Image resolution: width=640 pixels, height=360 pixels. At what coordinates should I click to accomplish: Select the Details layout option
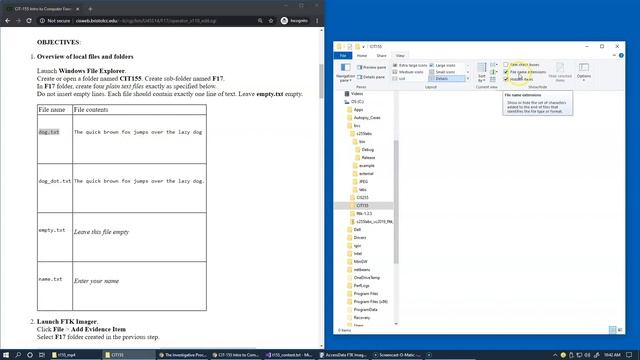[x=447, y=78]
